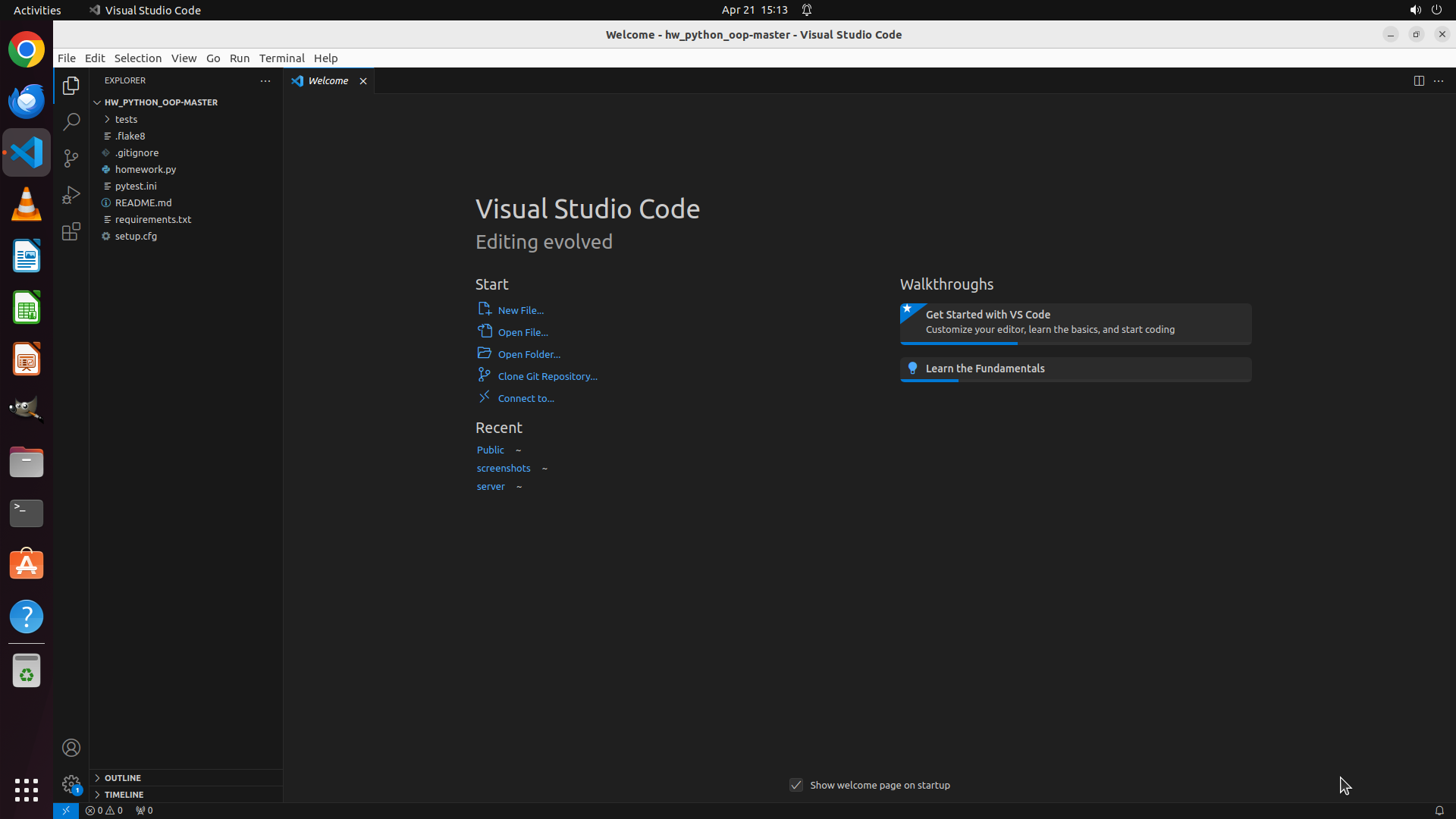Open the Extensions view
The image size is (1456, 819).
click(71, 231)
